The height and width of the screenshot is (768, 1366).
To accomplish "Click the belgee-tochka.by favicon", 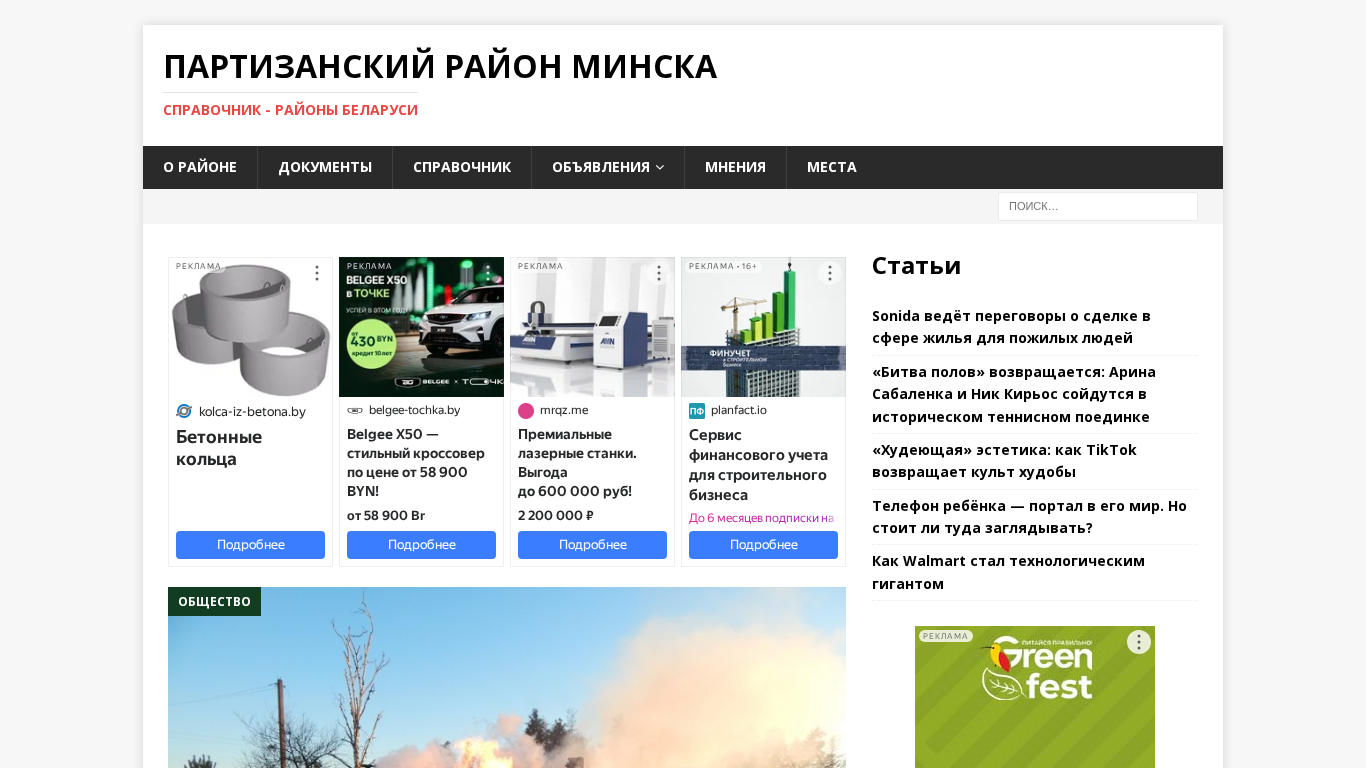I will [355, 410].
